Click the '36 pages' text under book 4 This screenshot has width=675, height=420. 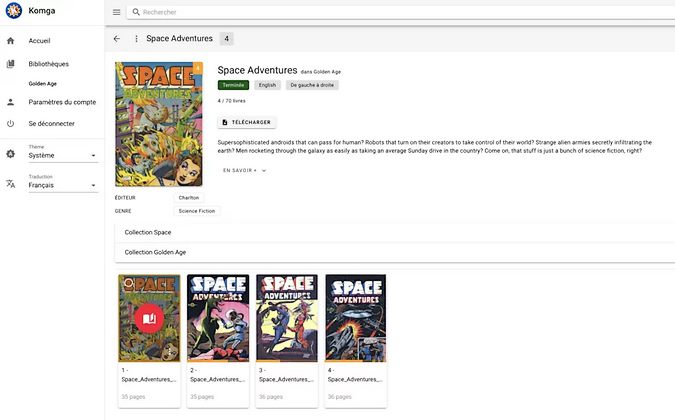pos(340,397)
